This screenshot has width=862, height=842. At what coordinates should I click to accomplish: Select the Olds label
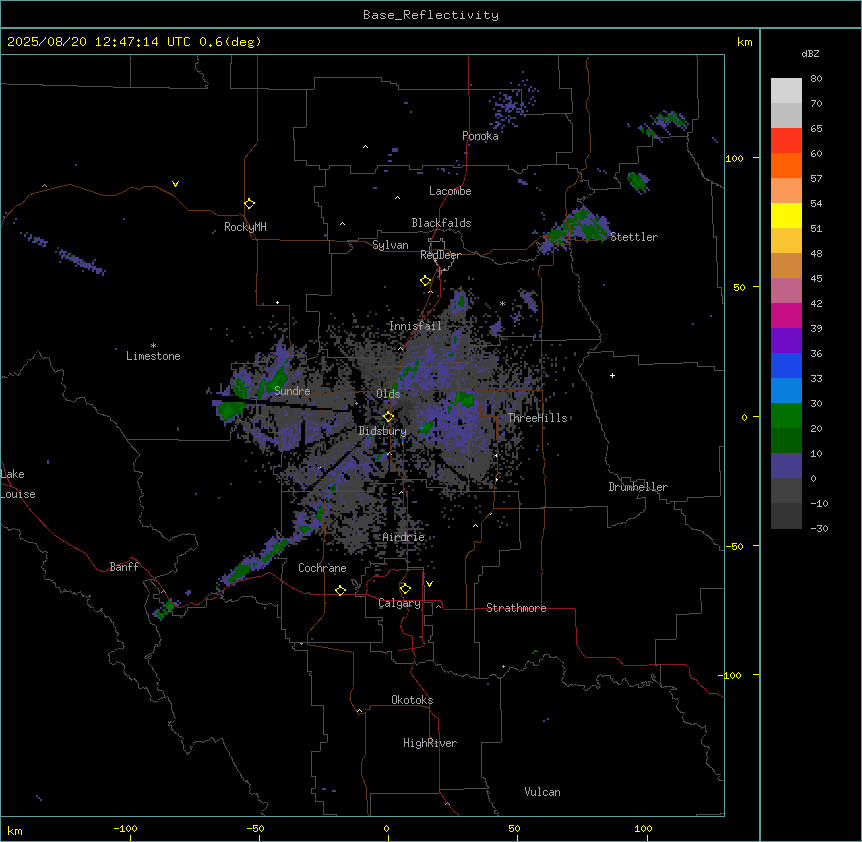[388, 394]
